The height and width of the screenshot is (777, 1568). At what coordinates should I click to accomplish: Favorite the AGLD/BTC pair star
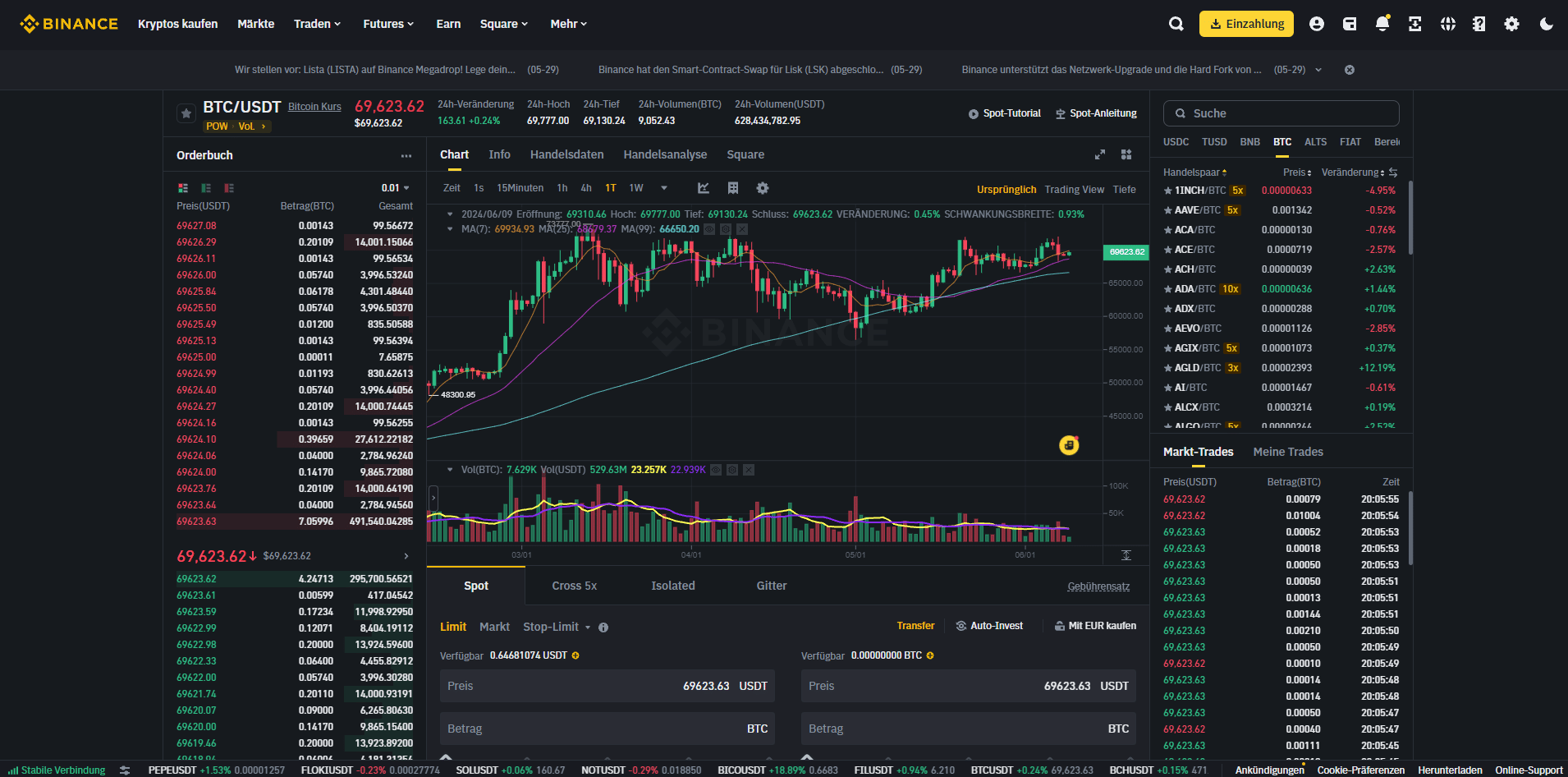point(1167,368)
